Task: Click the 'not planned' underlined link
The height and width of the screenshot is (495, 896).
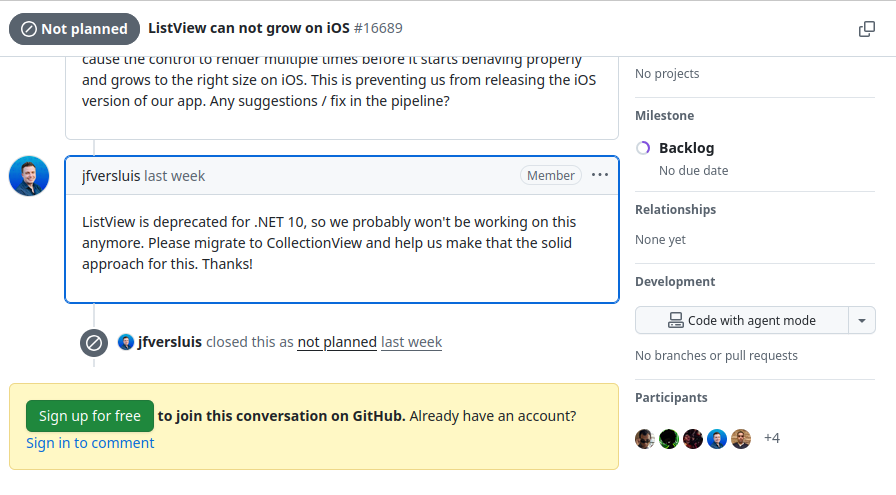Action: pyautogui.click(x=337, y=342)
